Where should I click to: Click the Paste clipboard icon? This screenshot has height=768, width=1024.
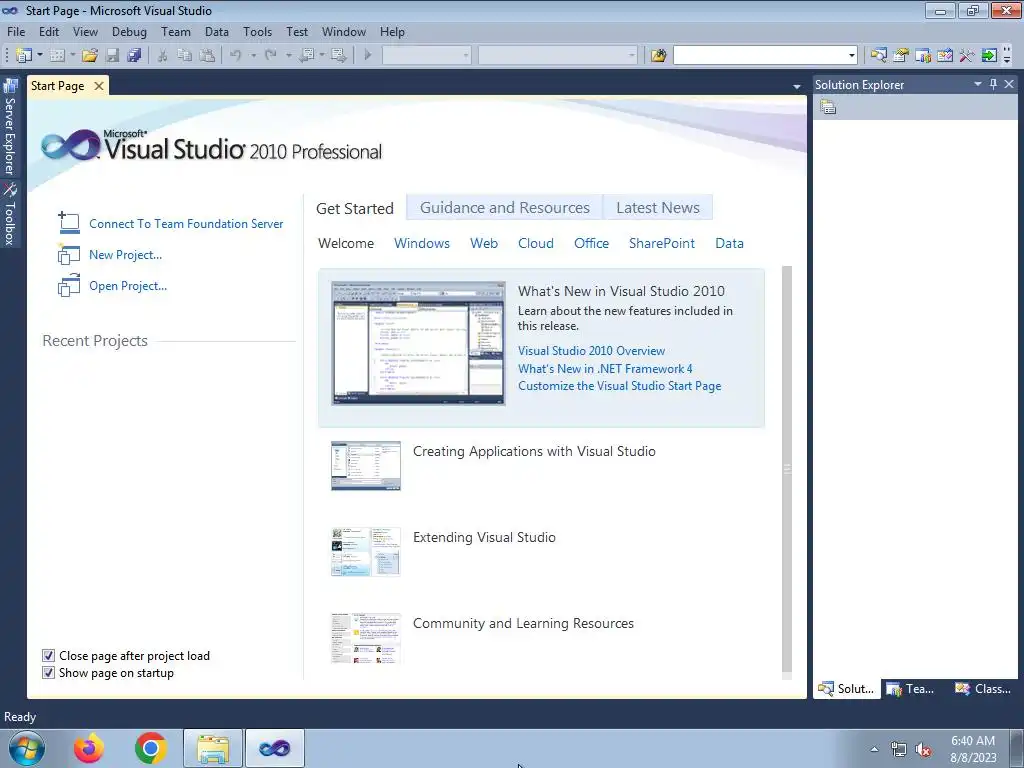[x=207, y=56]
